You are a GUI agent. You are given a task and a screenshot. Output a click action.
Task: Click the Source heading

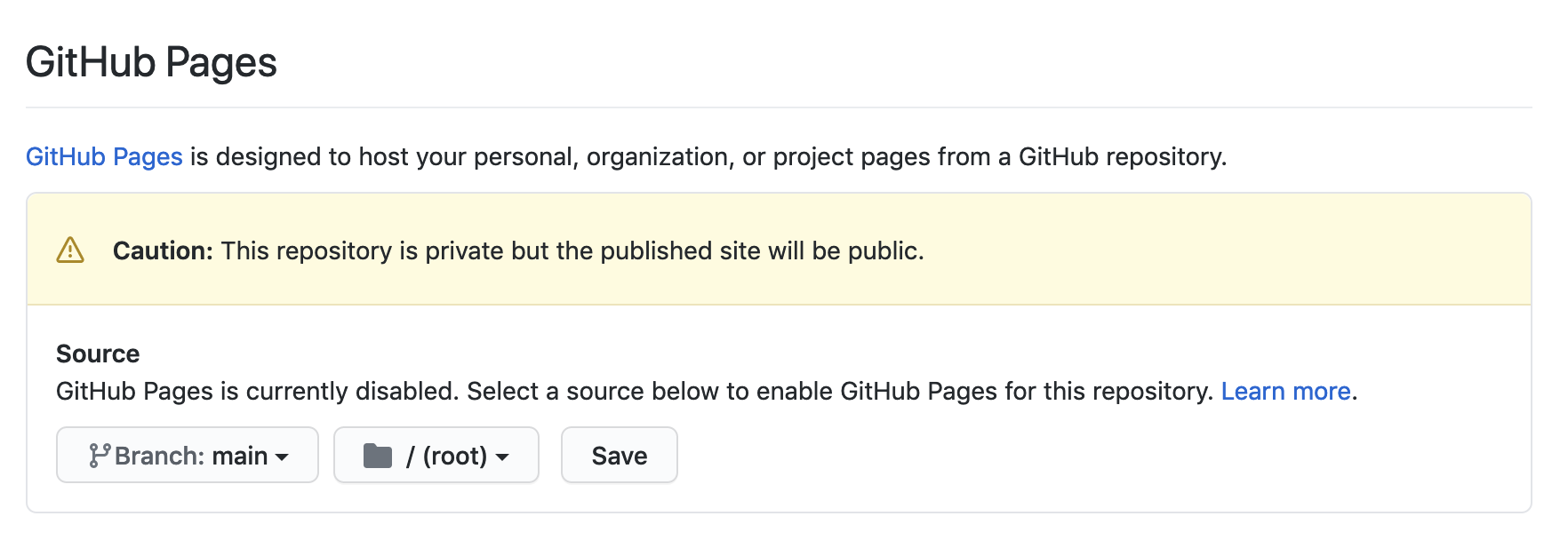[98, 354]
